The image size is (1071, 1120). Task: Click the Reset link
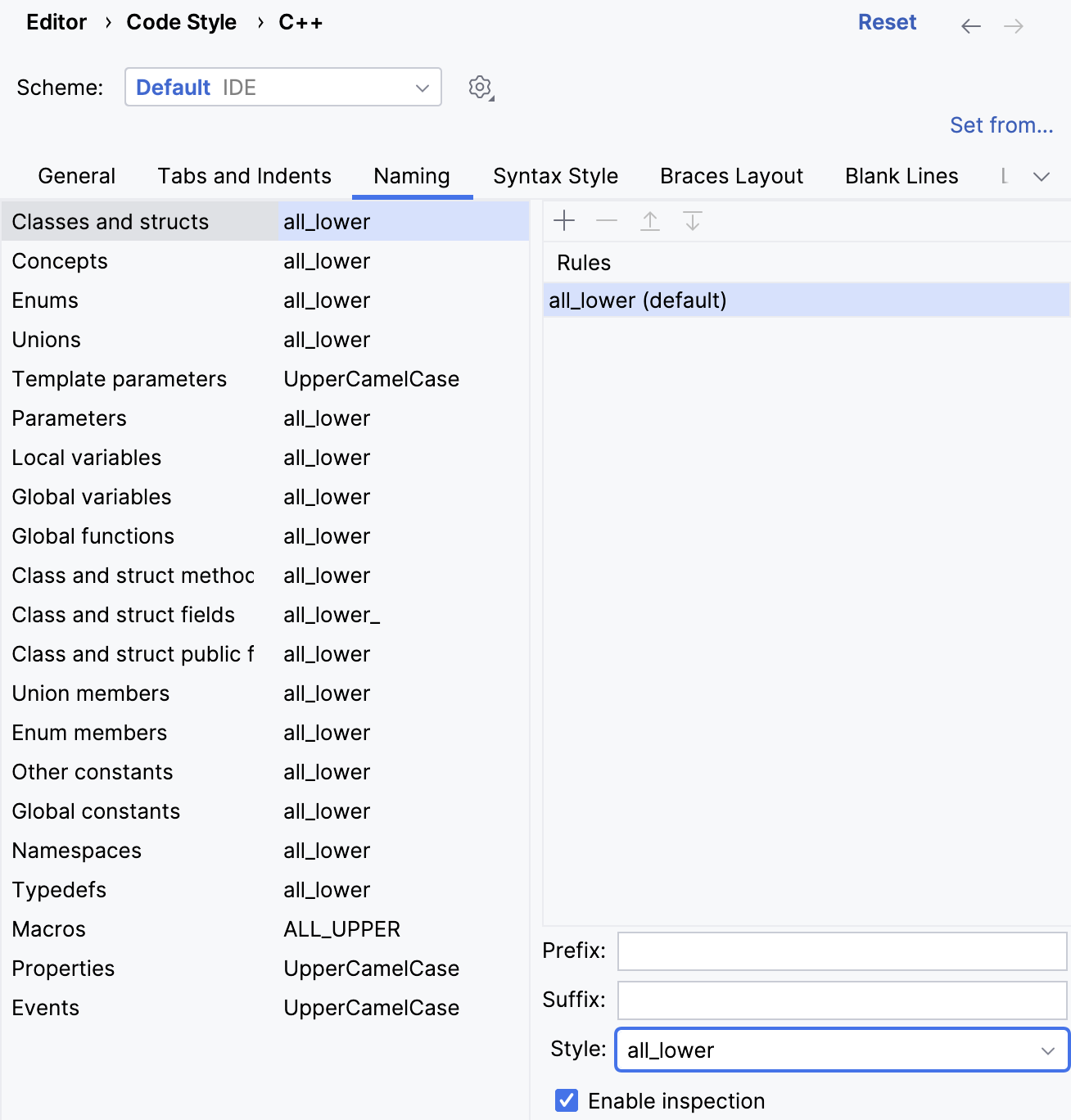(x=887, y=22)
